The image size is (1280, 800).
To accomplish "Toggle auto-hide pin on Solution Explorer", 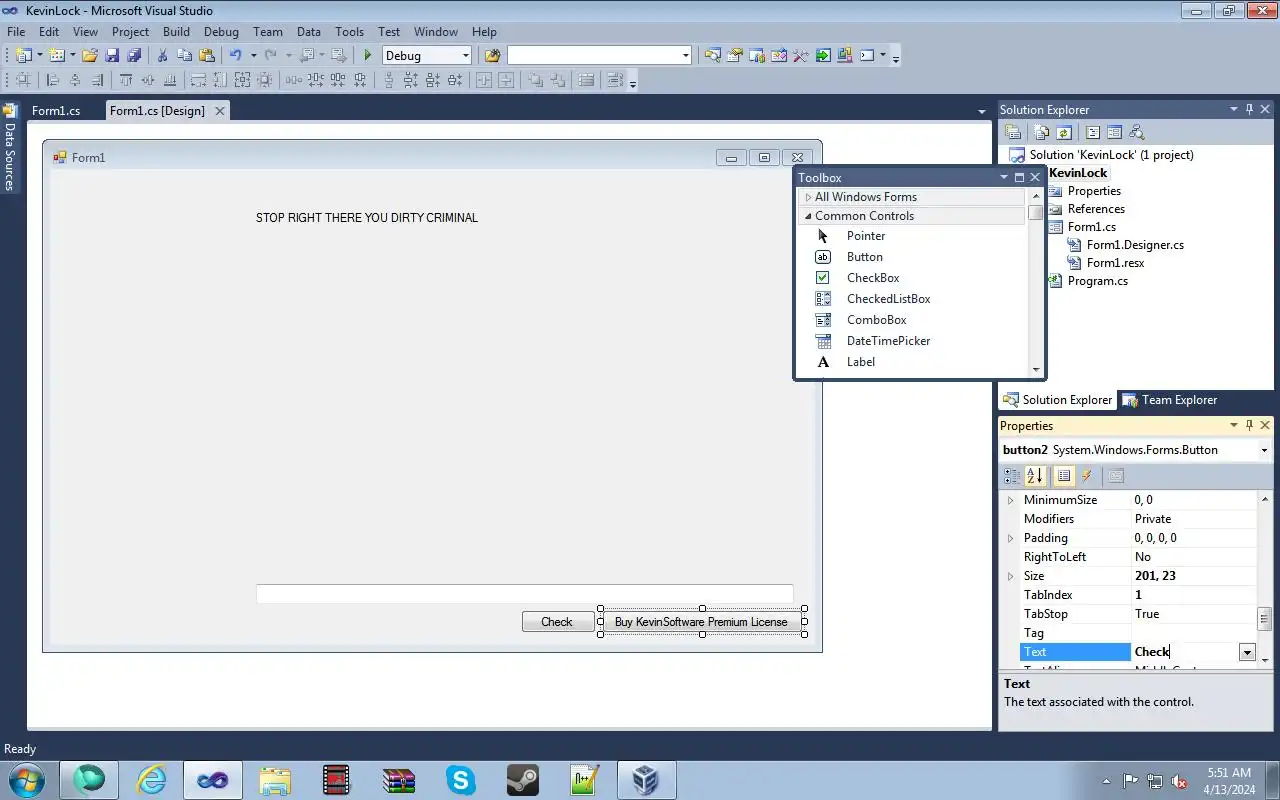I will pyautogui.click(x=1249, y=109).
